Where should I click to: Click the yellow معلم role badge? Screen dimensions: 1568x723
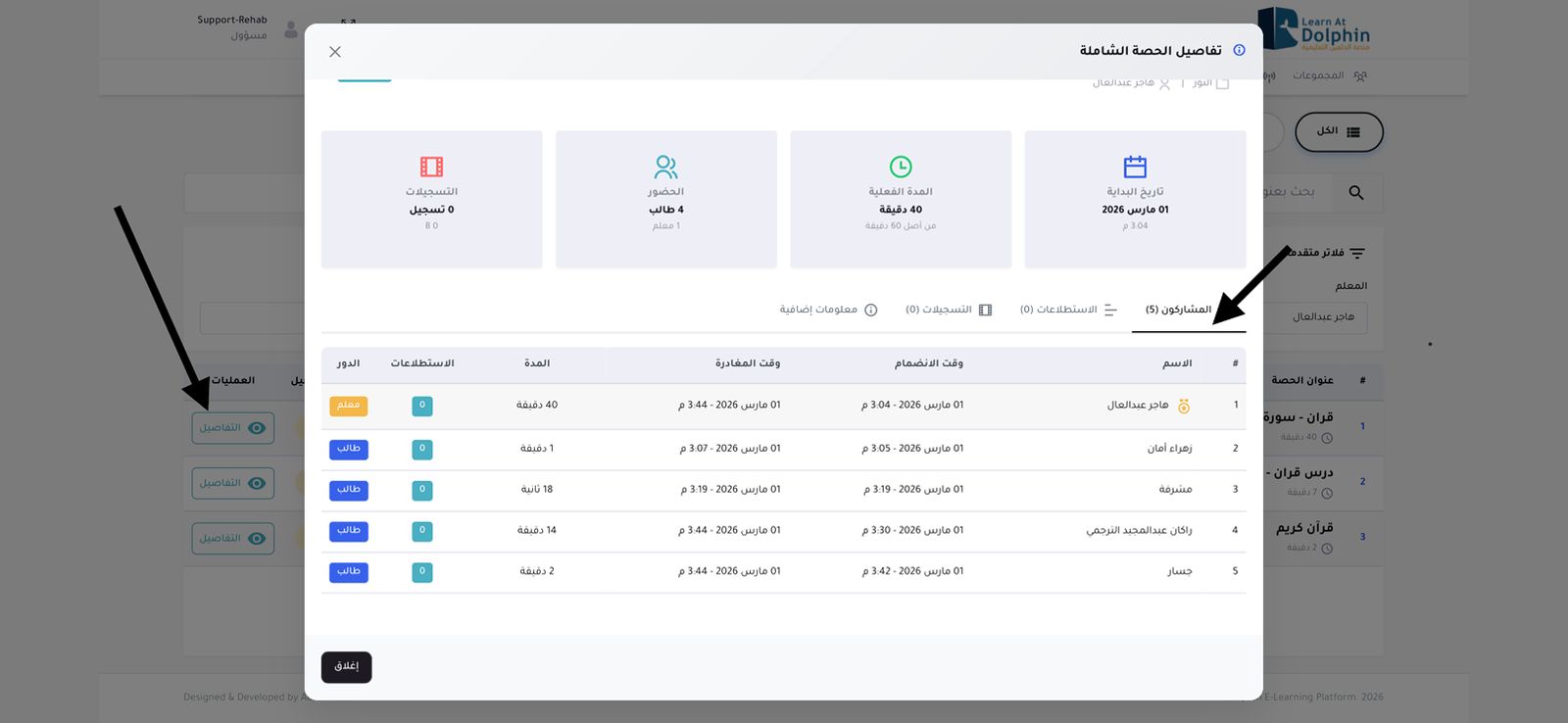point(348,406)
